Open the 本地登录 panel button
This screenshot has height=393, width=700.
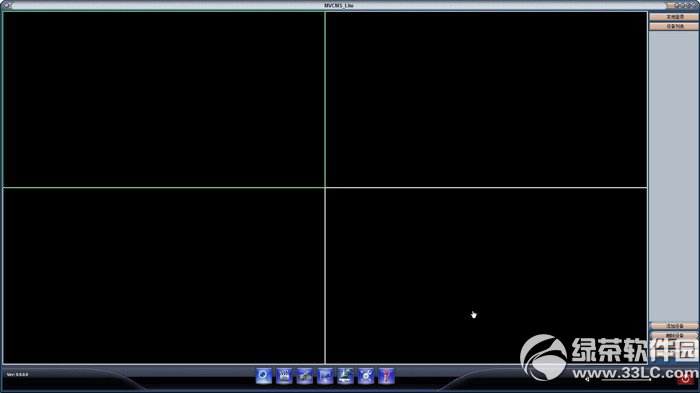(x=674, y=17)
